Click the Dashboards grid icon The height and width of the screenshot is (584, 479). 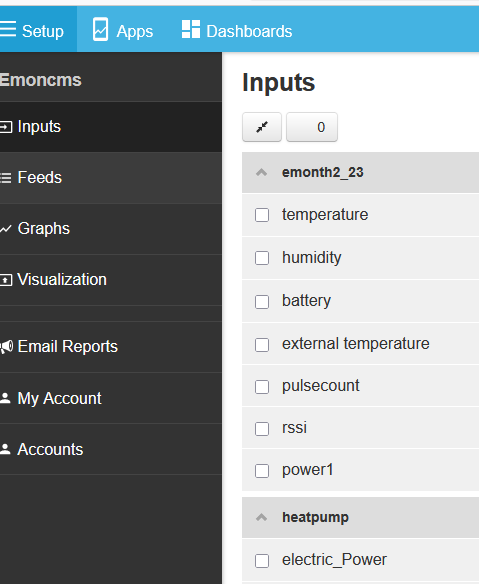[x=191, y=29]
